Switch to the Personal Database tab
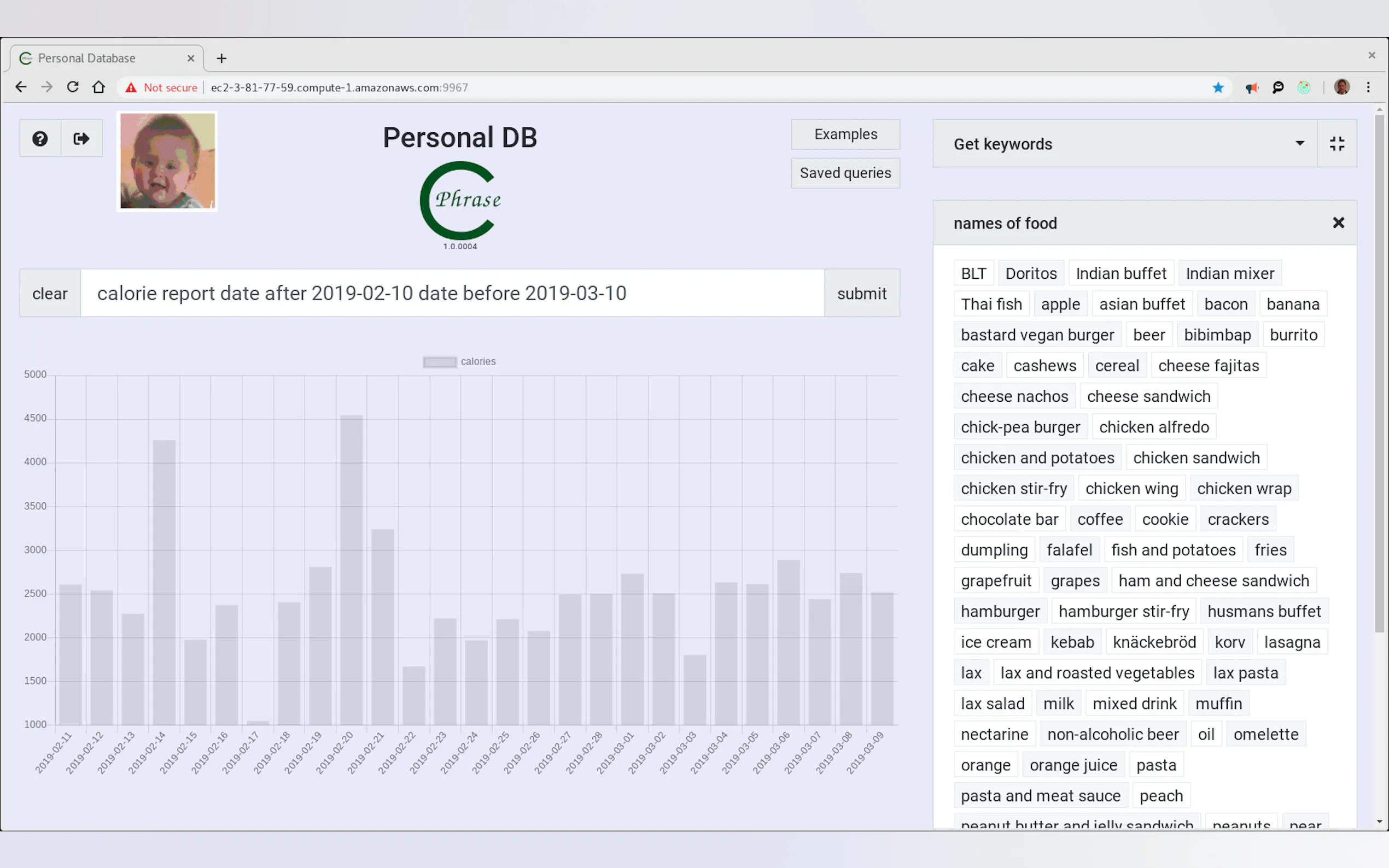Image resolution: width=1389 pixels, height=868 pixels. (x=87, y=58)
